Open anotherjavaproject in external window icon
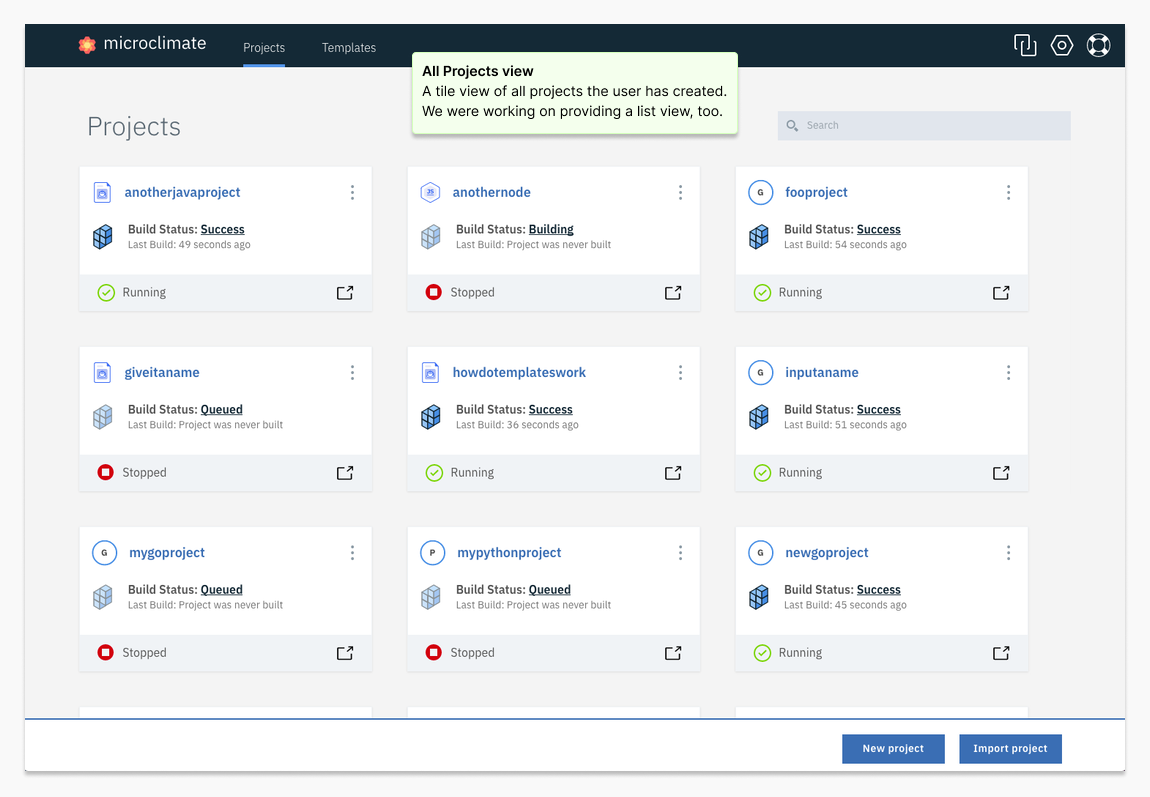1150x797 pixels. tap(345, 293)
